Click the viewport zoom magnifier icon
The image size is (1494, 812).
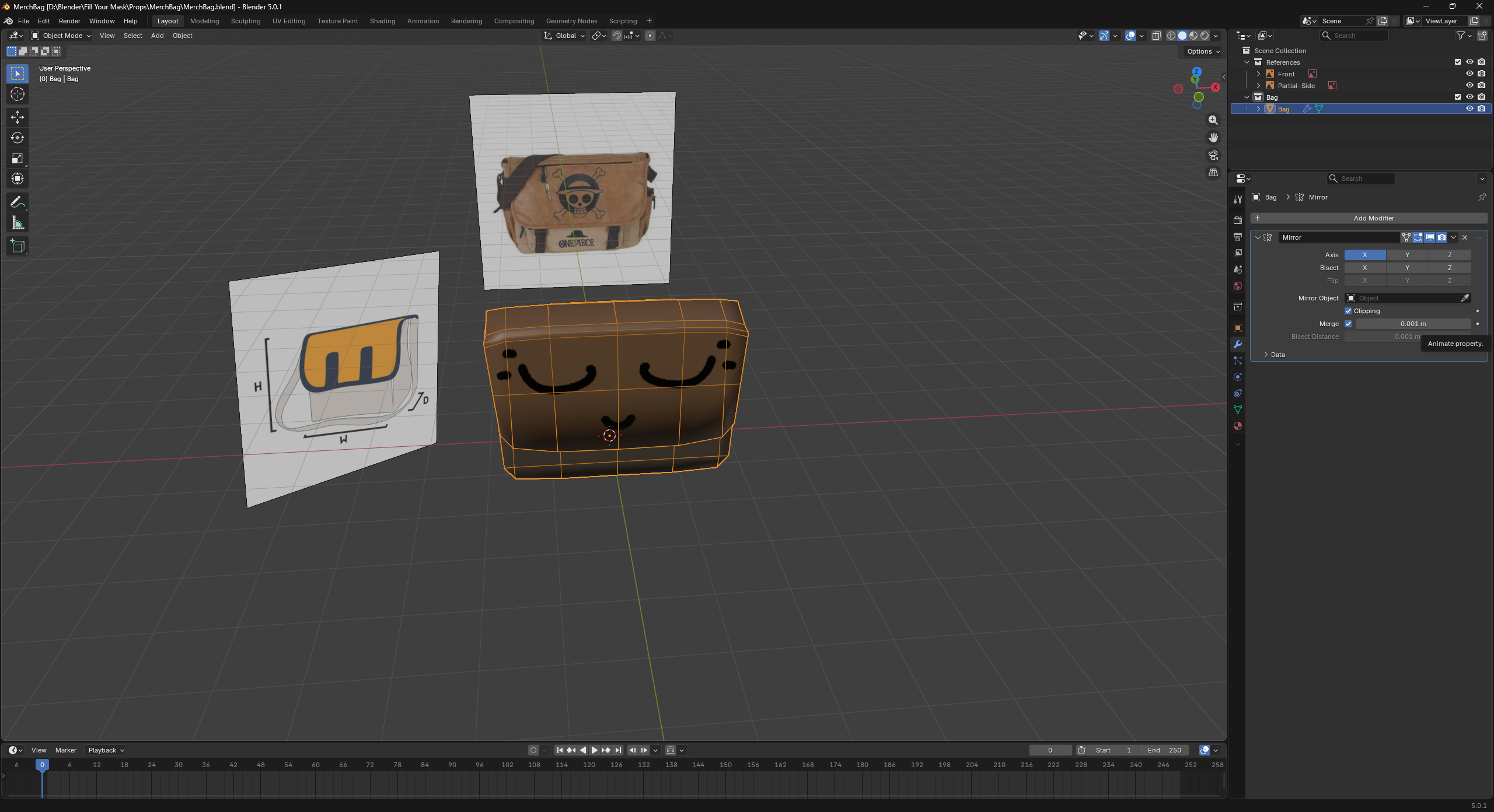coord(1213,120)
